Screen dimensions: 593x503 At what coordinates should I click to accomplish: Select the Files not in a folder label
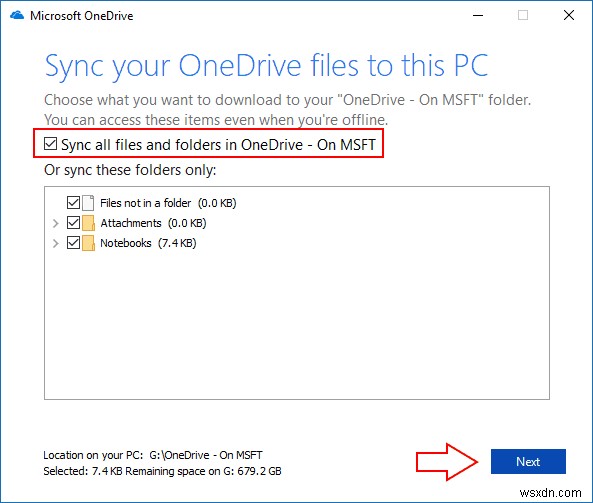click(x=168, y=203)
